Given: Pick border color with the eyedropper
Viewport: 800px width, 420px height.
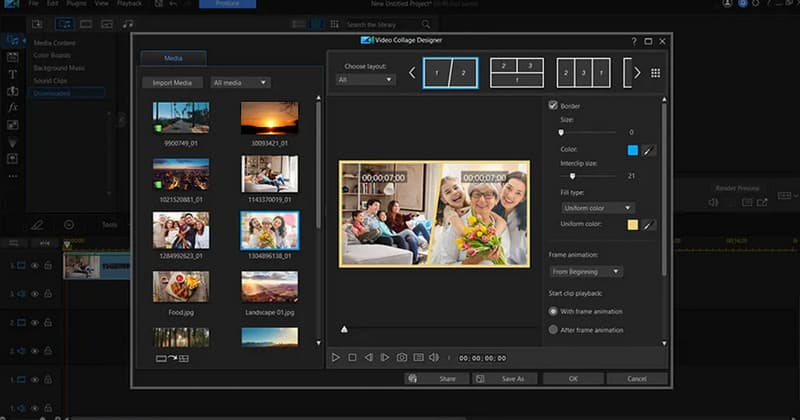Looking at the screenshot, I should coord(648,151).
